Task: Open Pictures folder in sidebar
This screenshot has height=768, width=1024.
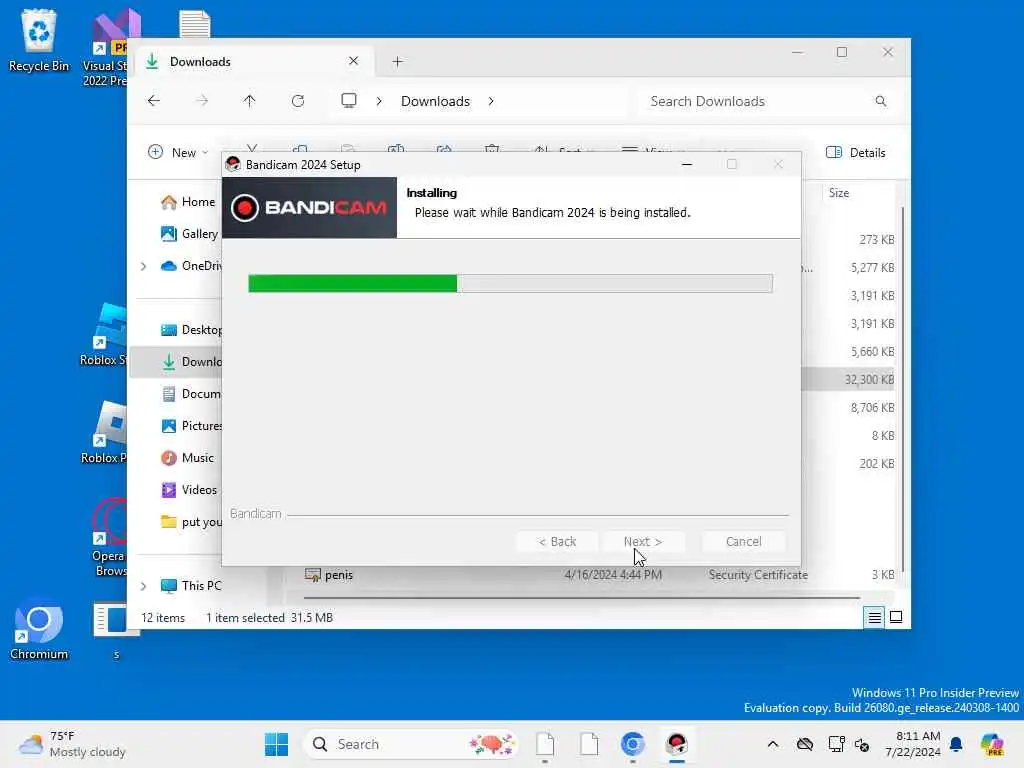Action: pos(191,426)
